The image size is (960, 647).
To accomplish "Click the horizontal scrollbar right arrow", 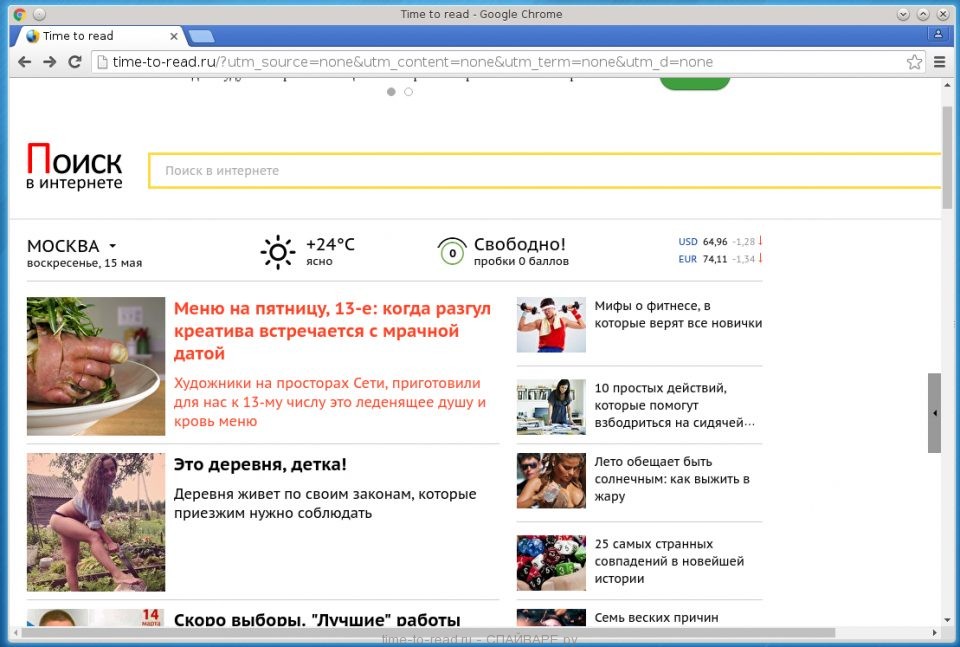I will pyautogui.click(x=935, y=632).
